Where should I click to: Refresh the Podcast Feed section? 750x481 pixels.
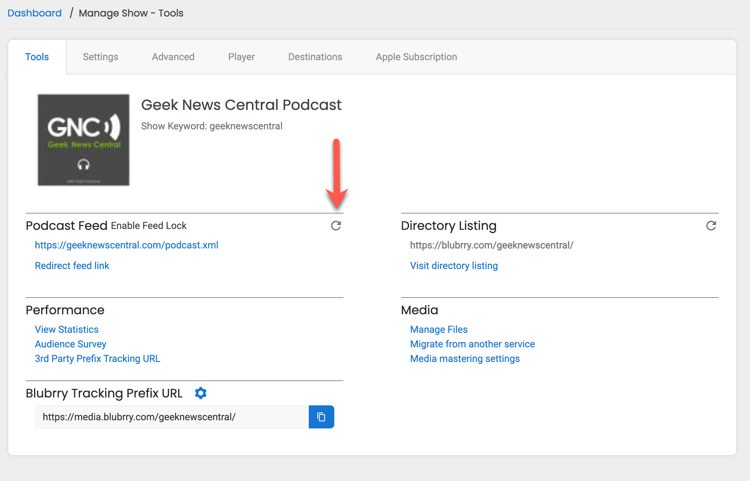[x=336, y=226]
